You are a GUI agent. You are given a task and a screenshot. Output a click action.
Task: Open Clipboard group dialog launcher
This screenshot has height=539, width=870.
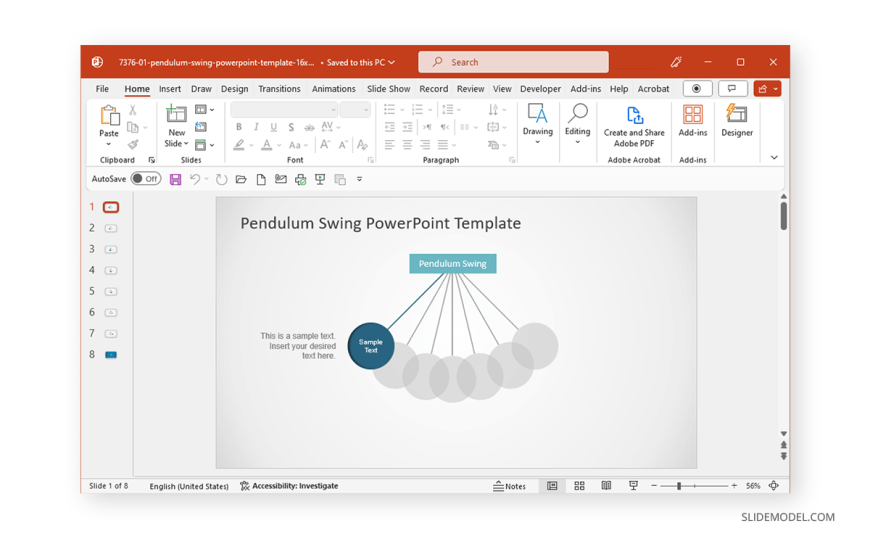[151, 160]
